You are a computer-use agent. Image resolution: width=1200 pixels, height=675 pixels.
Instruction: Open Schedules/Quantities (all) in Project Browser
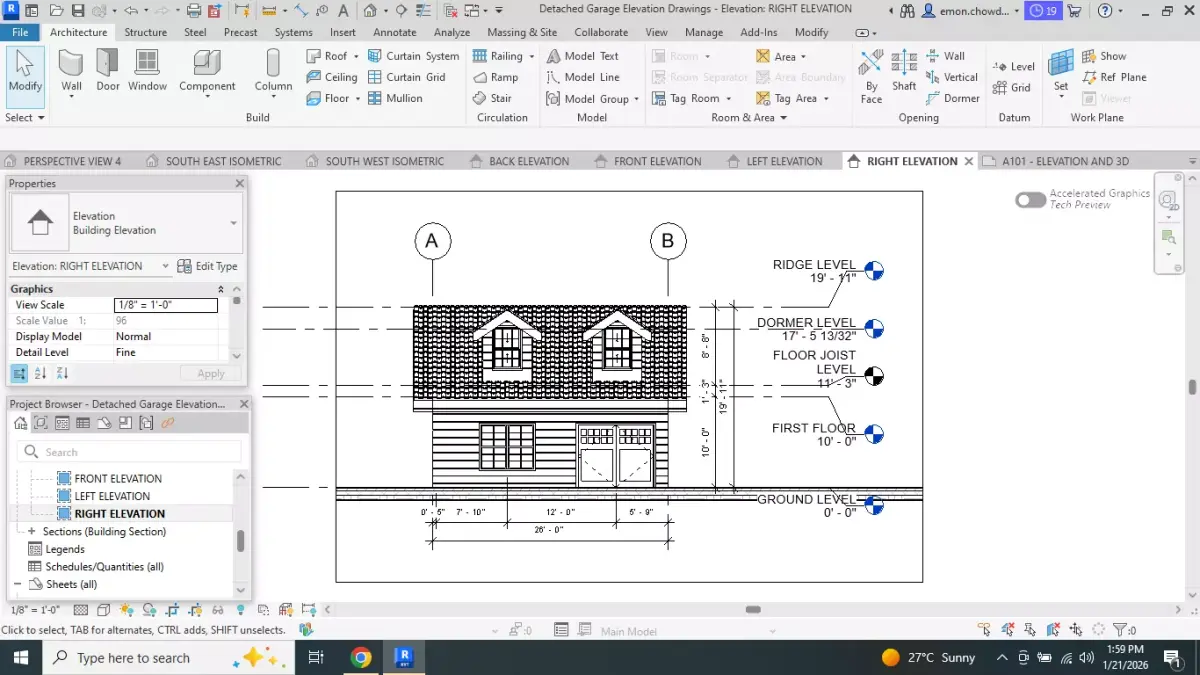[x=104, y=566]
